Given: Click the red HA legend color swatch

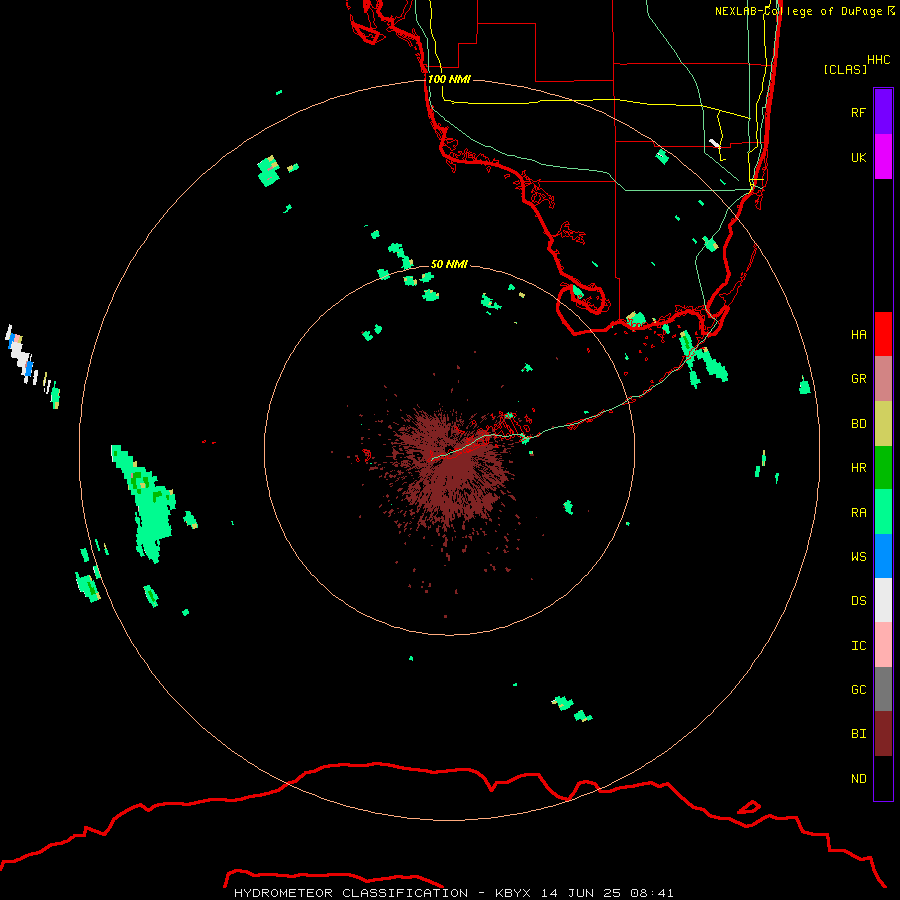Looking at the screenshot, I should point(883,334).
